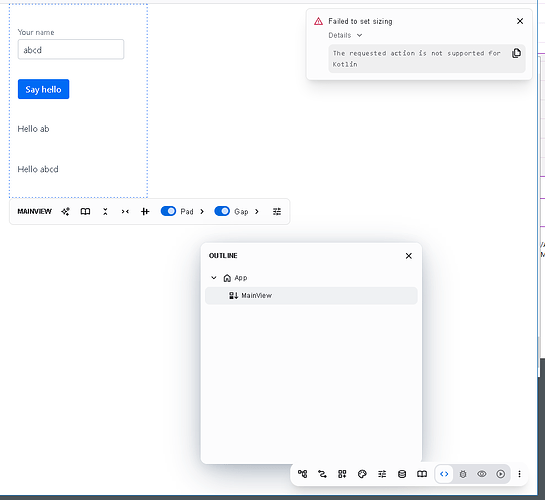Select the App item in the outline
This screenshot has height=500, width=545.
pos(241,278)
